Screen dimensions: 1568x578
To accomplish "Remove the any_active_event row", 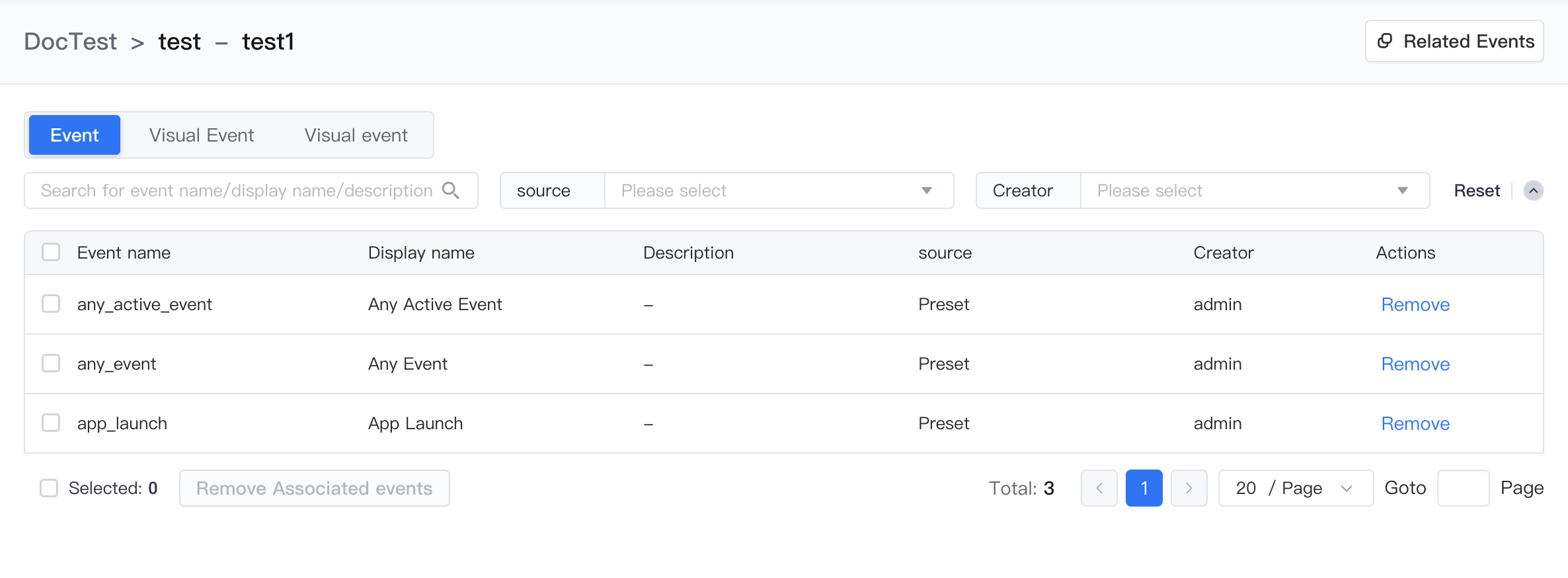I will click(1415, 304).
